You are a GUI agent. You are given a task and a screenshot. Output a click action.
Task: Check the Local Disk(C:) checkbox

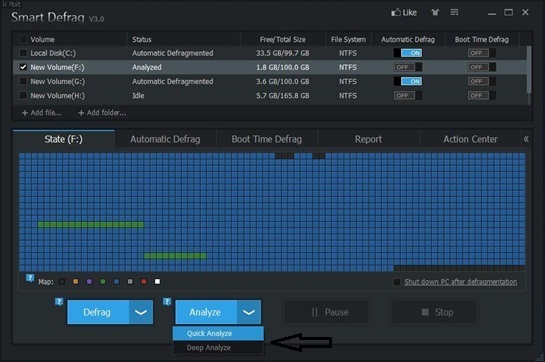23,53
